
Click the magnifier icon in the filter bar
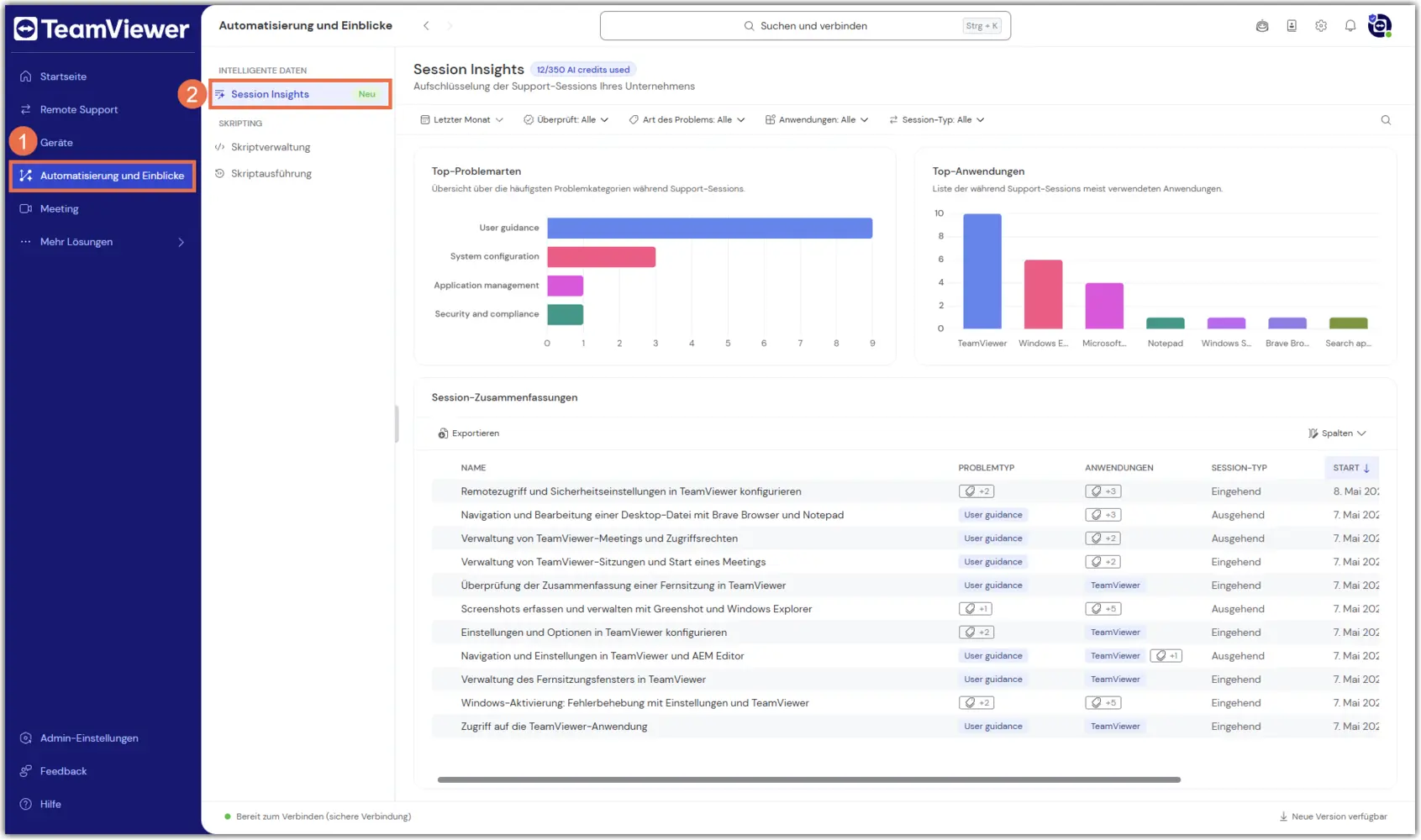click(1386, 120)
